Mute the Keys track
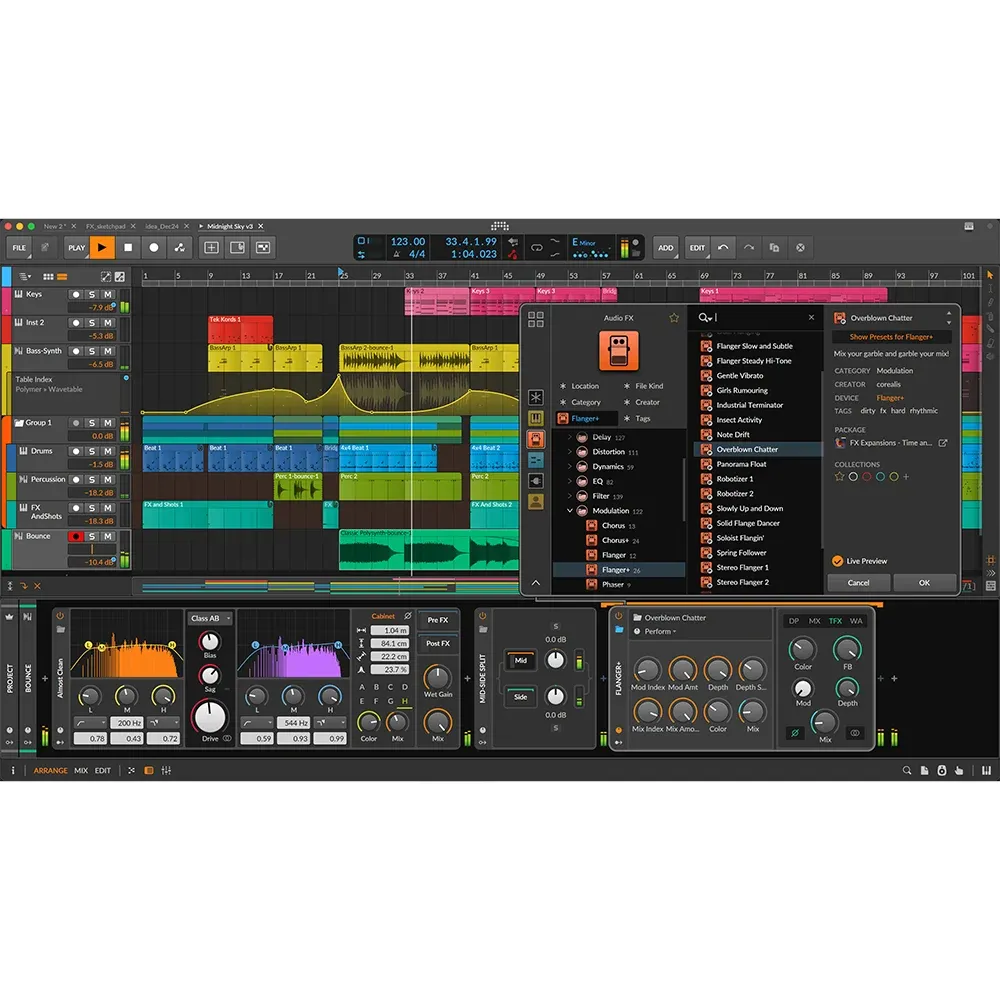 pos(108,294)
